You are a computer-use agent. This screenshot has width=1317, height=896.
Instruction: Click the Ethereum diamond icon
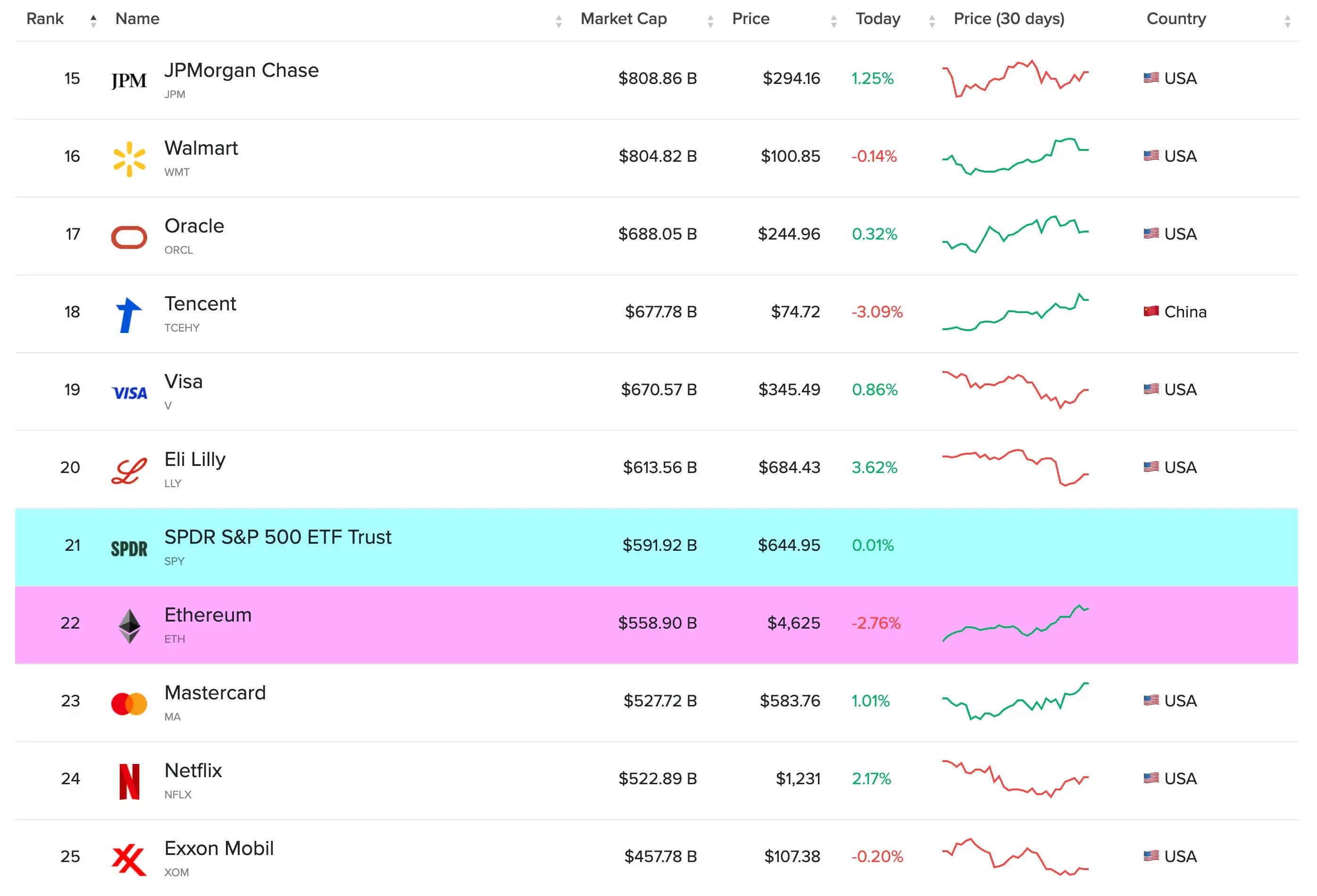[129, 626]
